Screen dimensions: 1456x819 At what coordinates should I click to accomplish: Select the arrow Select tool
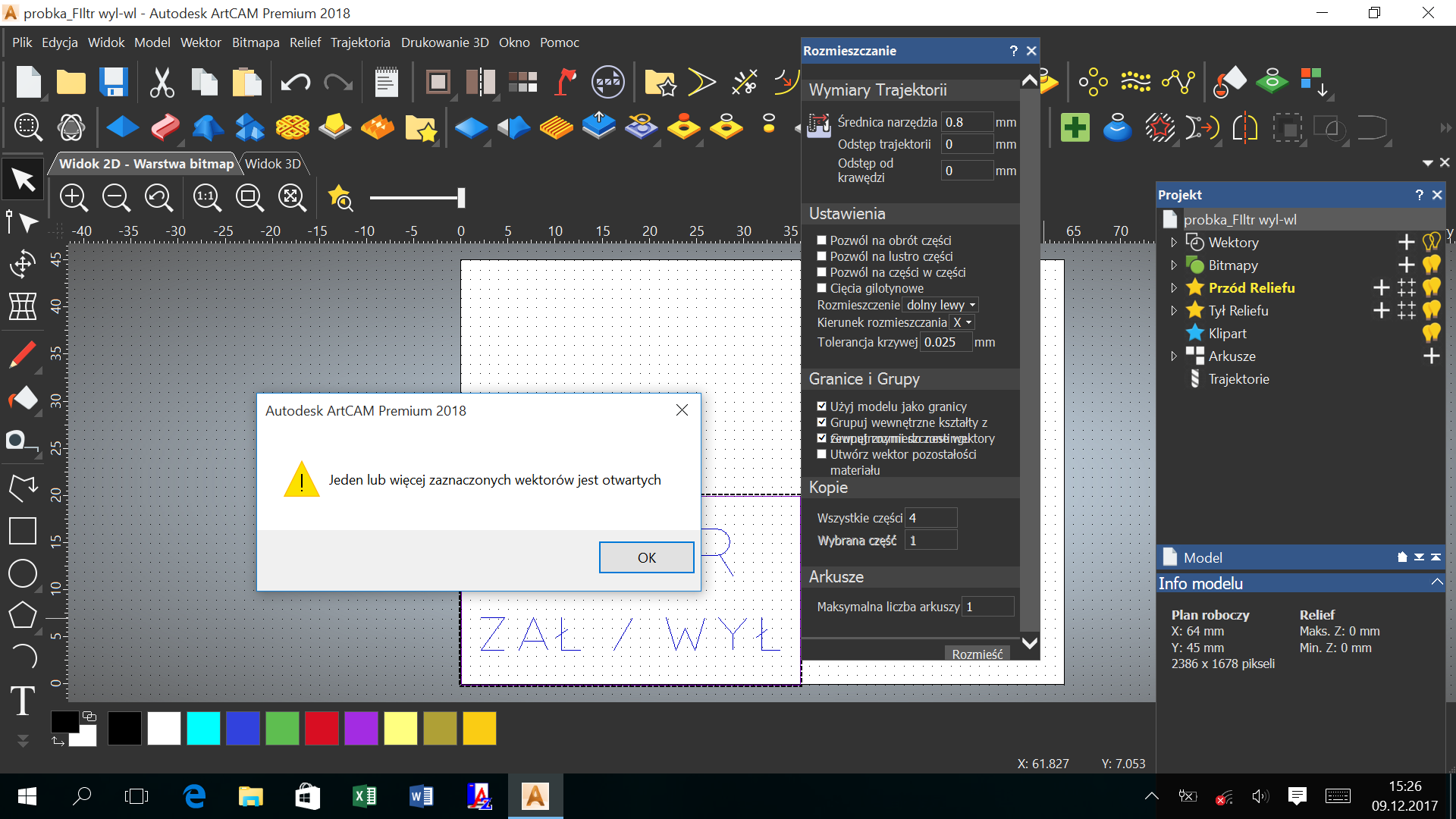tap(23, 179)
